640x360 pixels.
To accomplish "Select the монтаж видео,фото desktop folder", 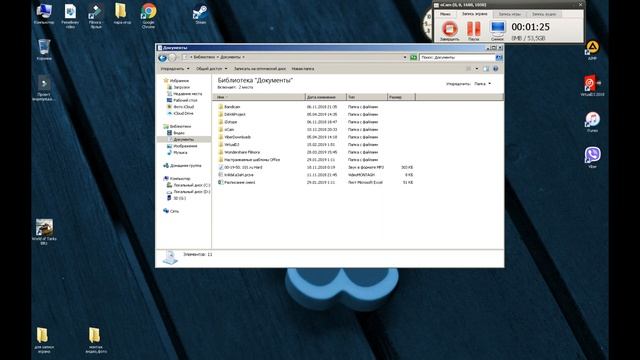I will [x=96, y=340].
